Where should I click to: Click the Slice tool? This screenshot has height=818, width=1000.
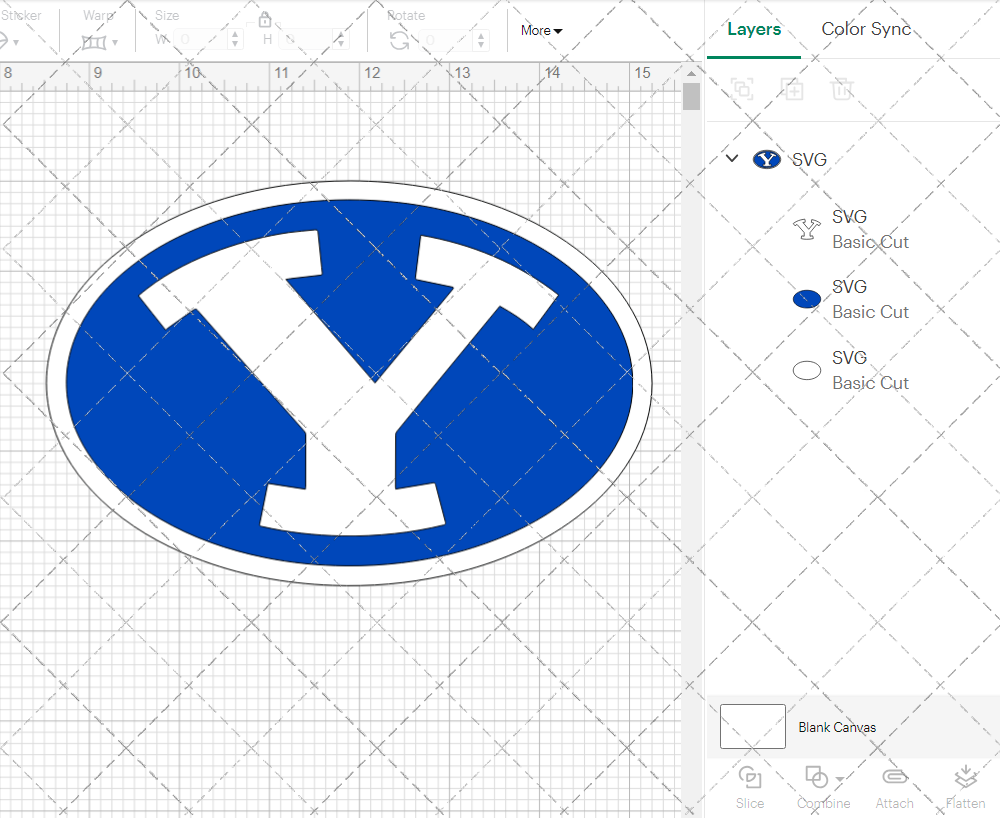[749, 788]
